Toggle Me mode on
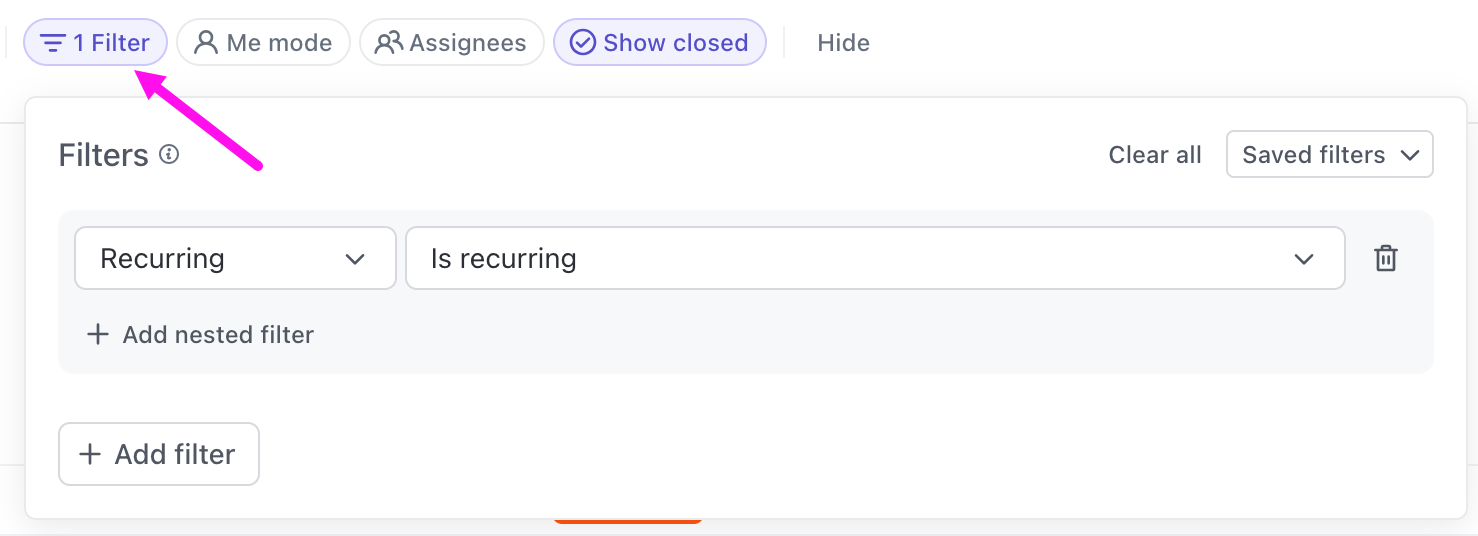 click(x=264, y=43)
